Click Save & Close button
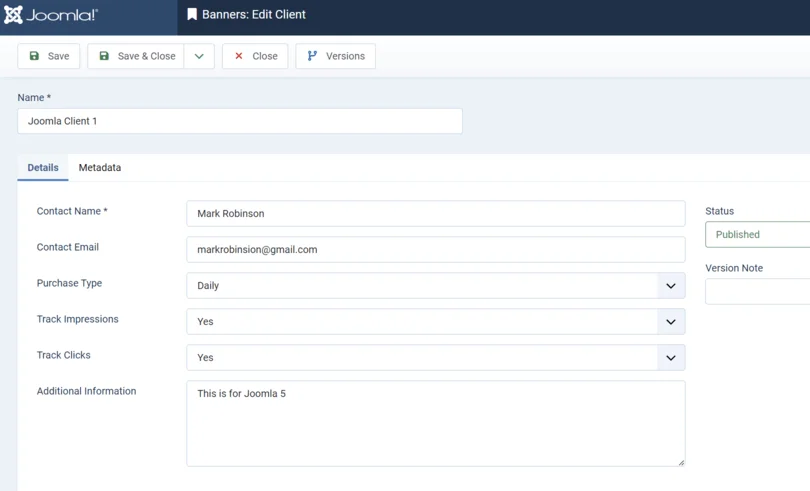810x491 pixels. pos(136,56)
